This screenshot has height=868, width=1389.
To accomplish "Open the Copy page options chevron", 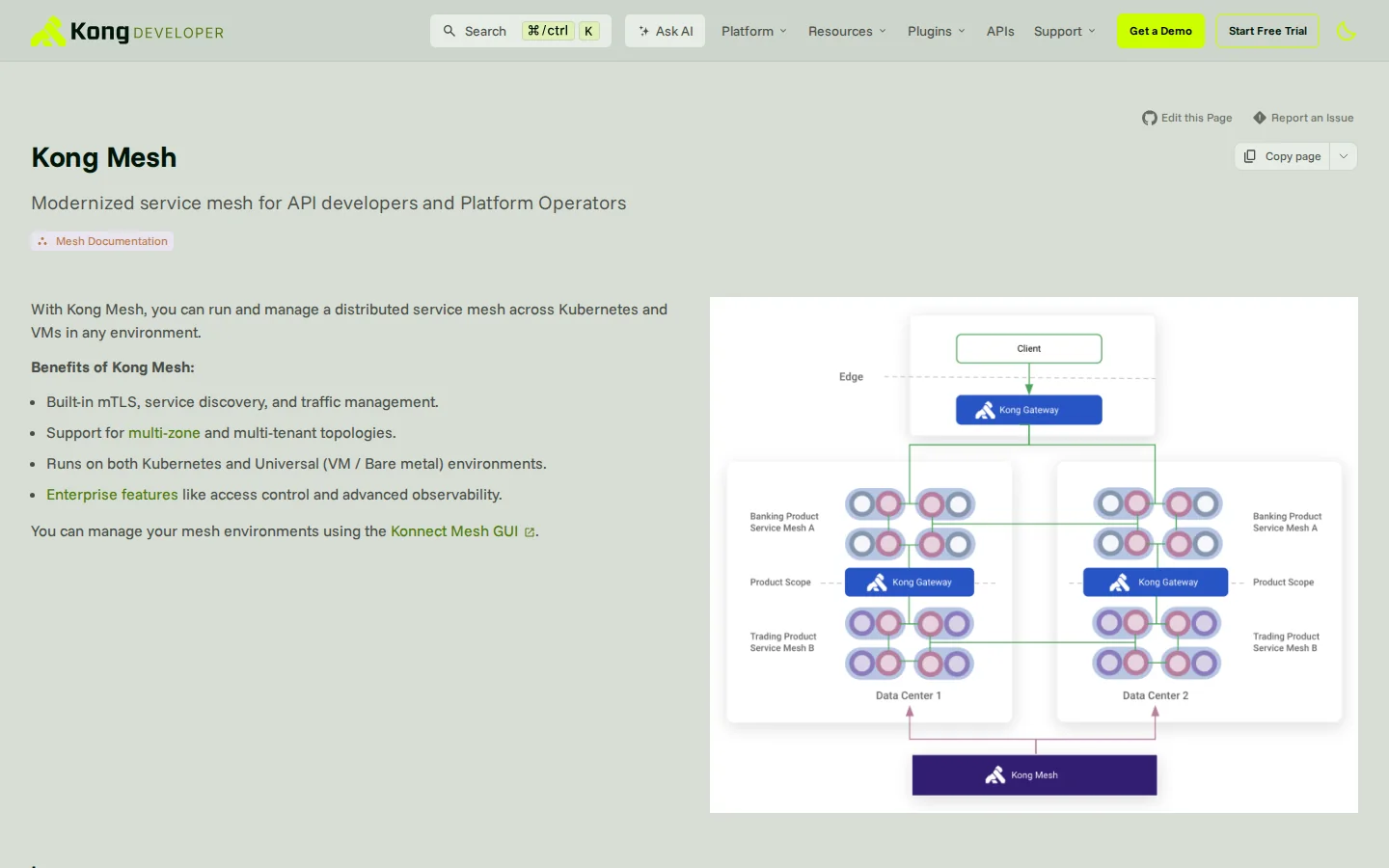I will point(1344,156).
